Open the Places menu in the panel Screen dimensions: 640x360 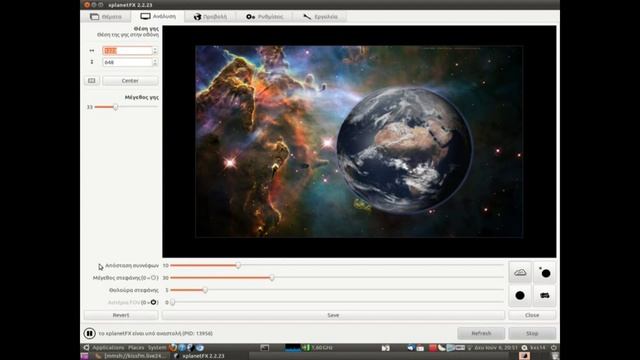tap(136, 348)
